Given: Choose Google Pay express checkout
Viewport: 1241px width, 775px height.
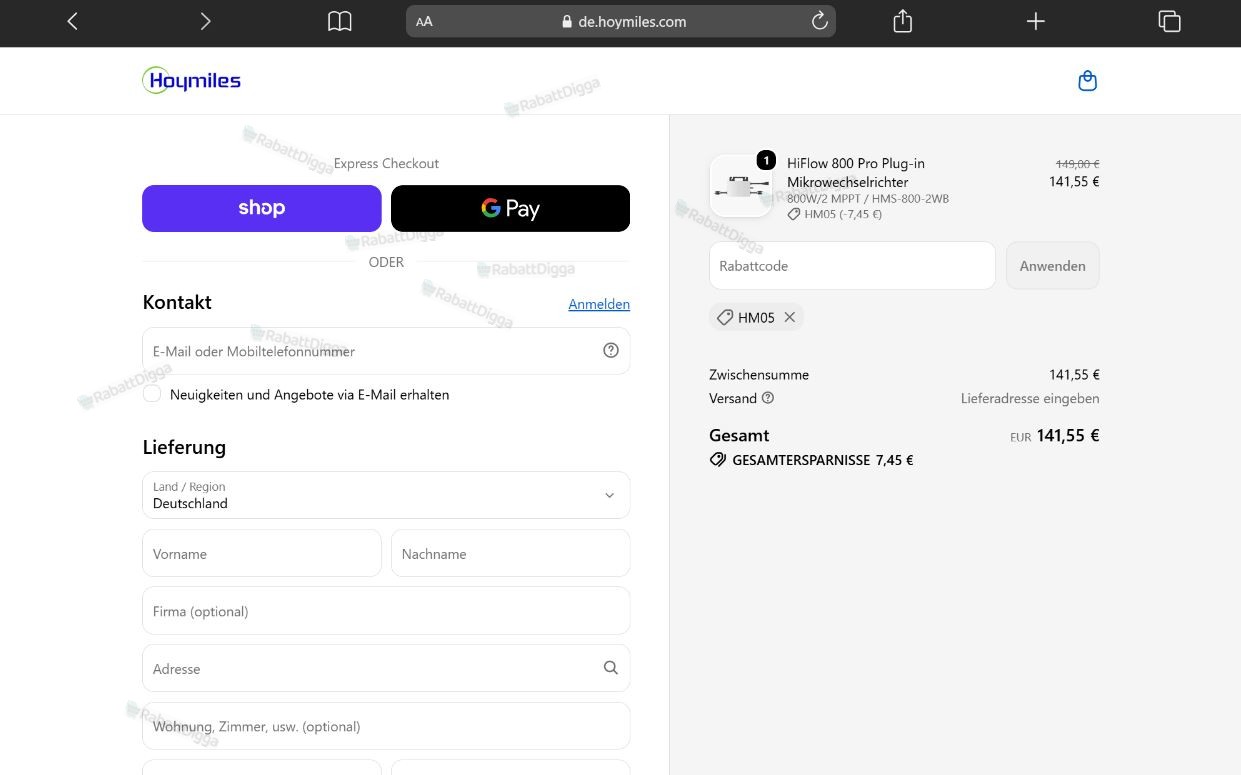Looking at the screenshot, I should [510, 208].
